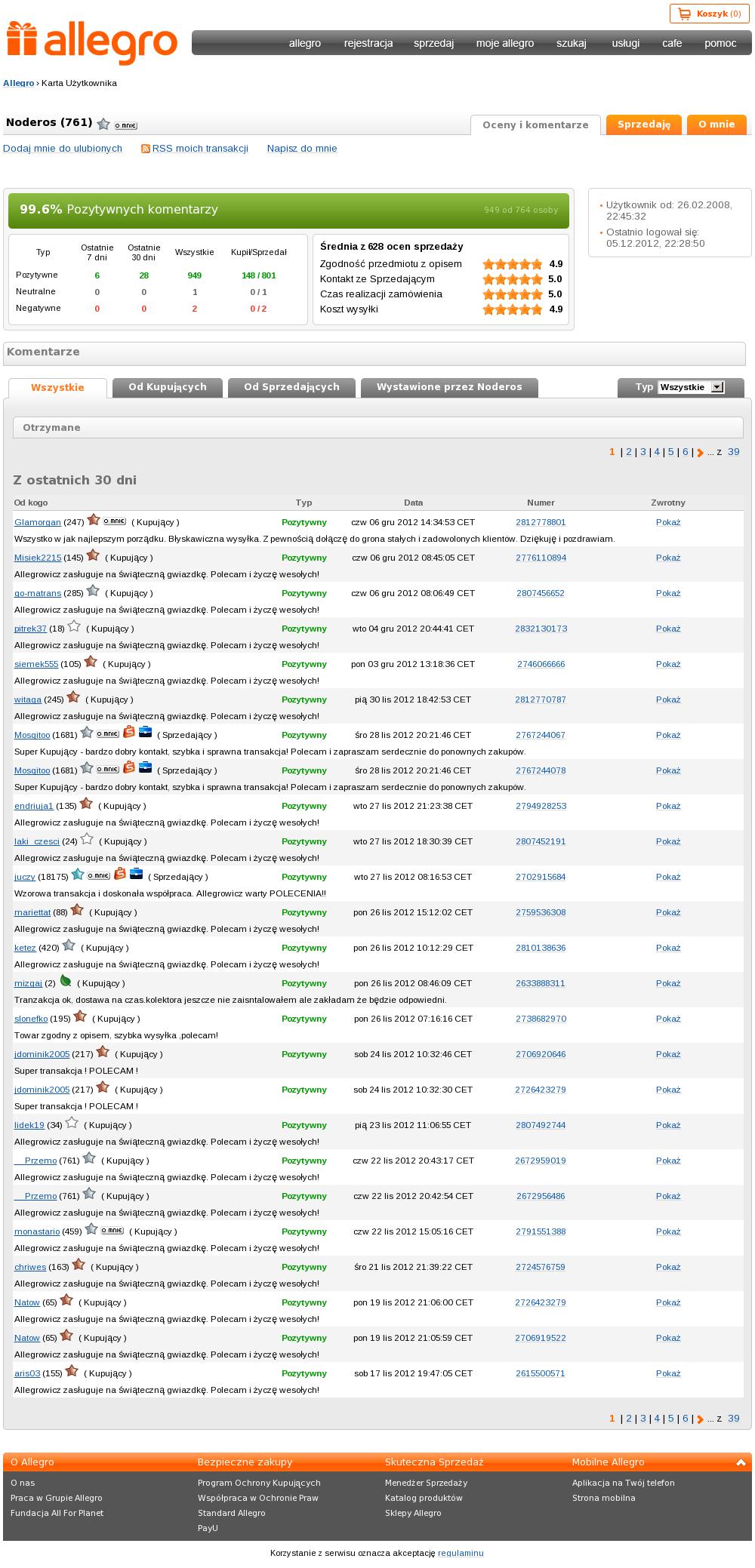Open 'RSS moich transakcji' link
Image resolution: width=755 pixels, height=1568 pixels.
point(200,149)
